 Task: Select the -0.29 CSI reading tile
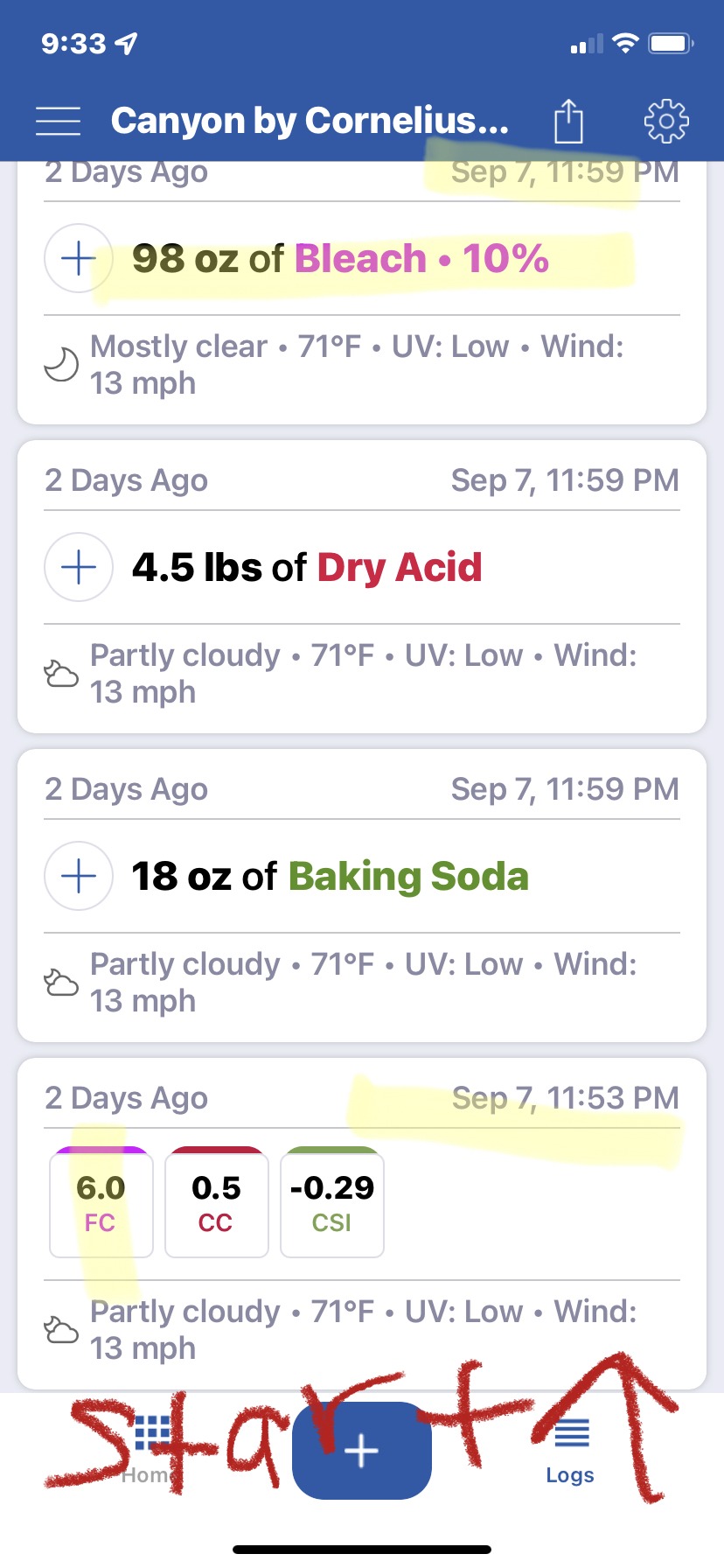click(331, 1202)
